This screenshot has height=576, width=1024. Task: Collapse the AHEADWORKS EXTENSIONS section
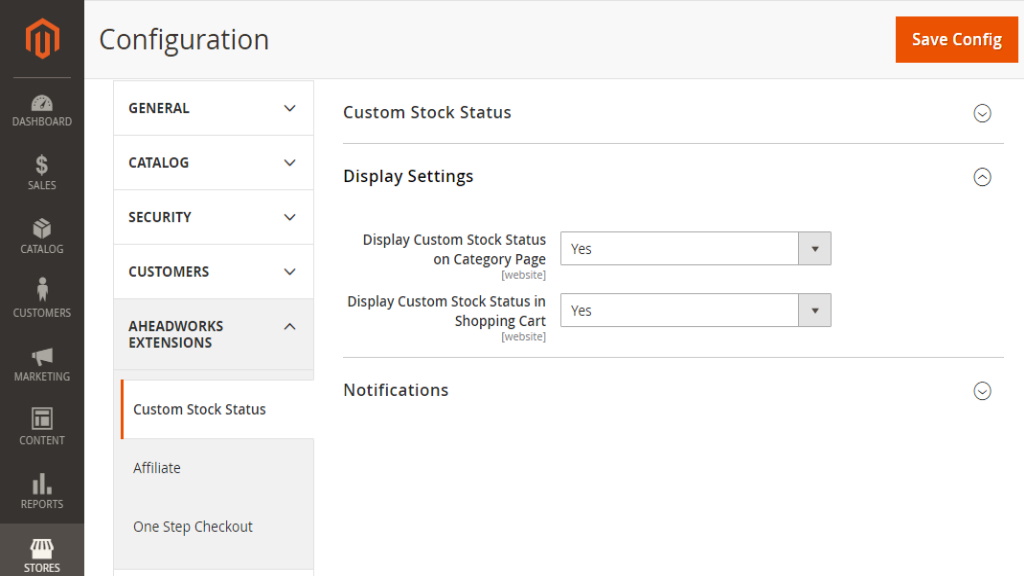point(214,334)
